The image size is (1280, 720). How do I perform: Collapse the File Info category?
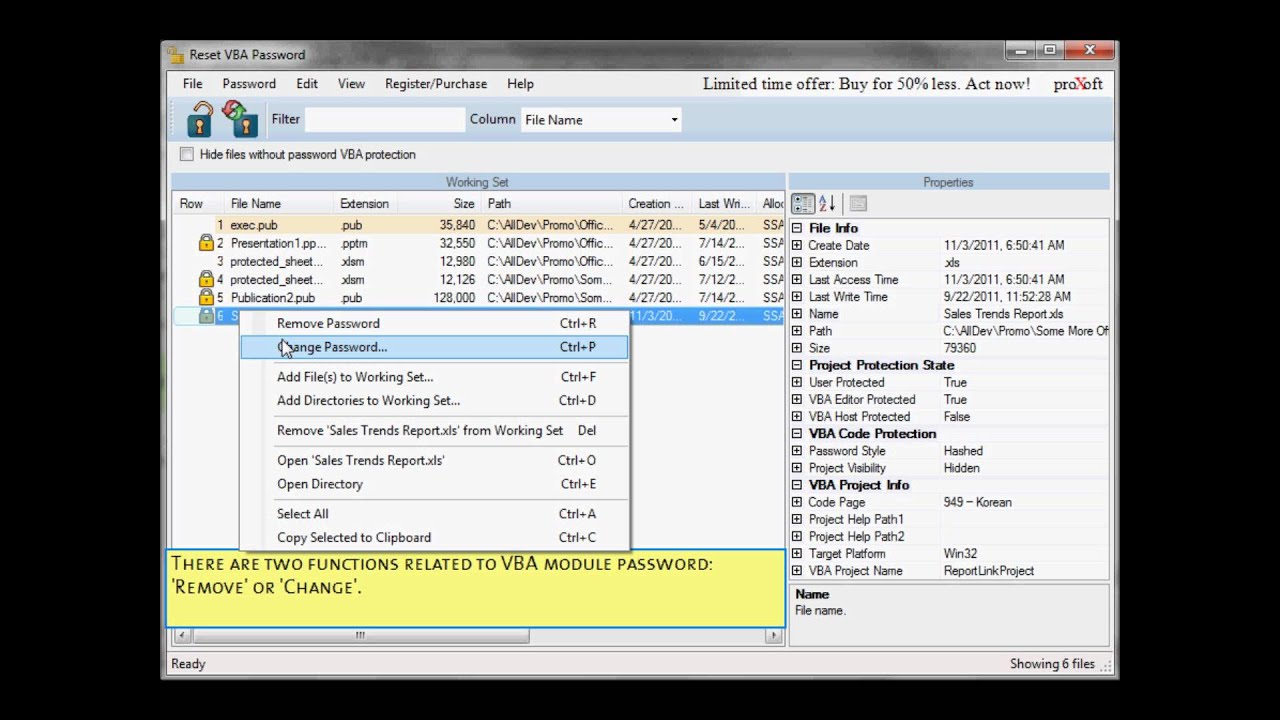(797, 228)
